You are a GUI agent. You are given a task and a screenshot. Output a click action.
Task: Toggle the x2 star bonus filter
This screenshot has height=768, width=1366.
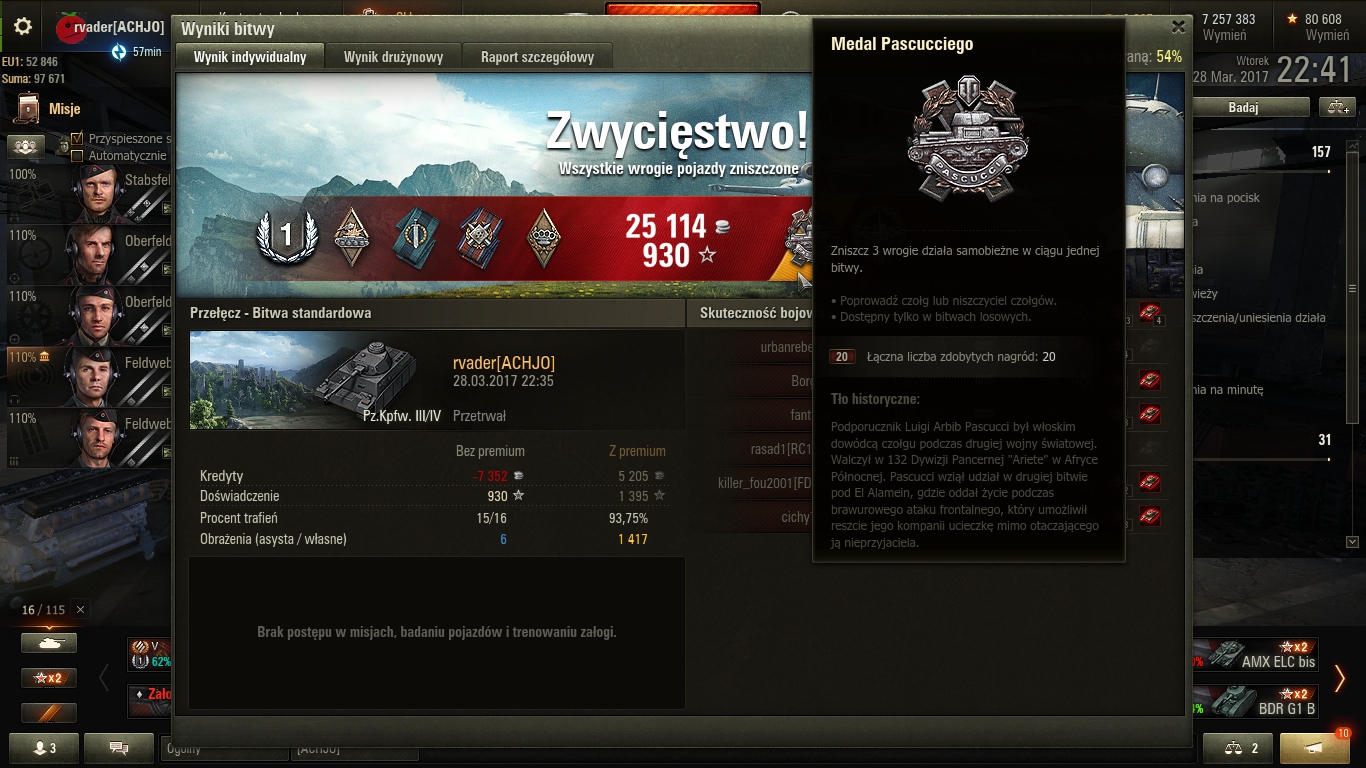(49, 678)
